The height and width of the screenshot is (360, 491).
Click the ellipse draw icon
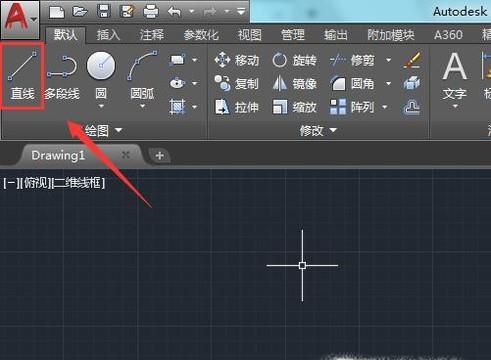(177, 83)
